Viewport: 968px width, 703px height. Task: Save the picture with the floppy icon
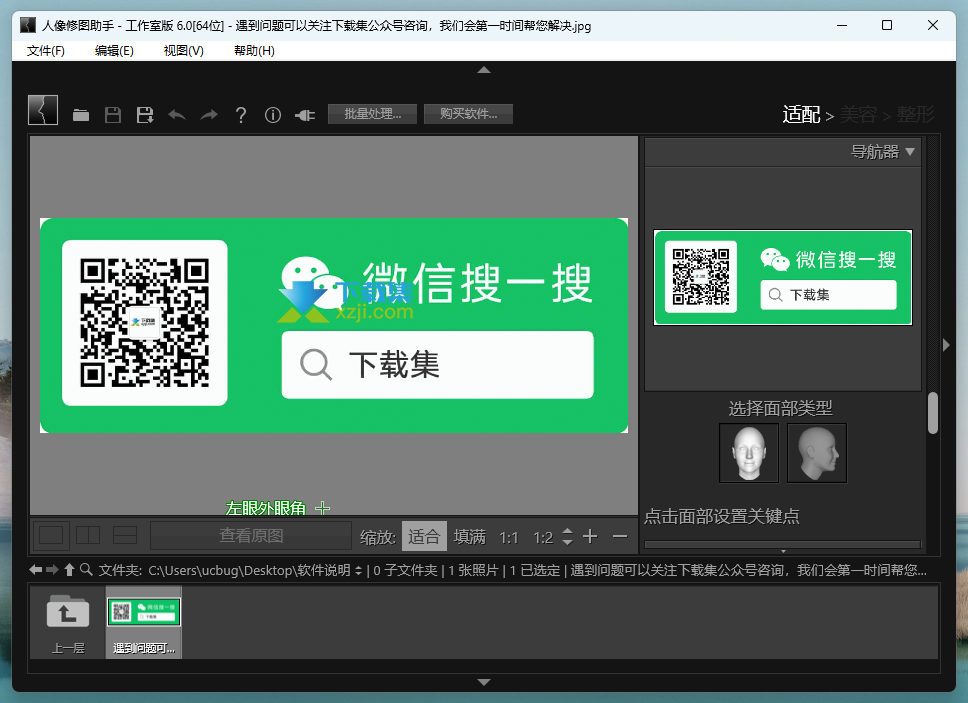pyautogui.click(x=113, y=115)
